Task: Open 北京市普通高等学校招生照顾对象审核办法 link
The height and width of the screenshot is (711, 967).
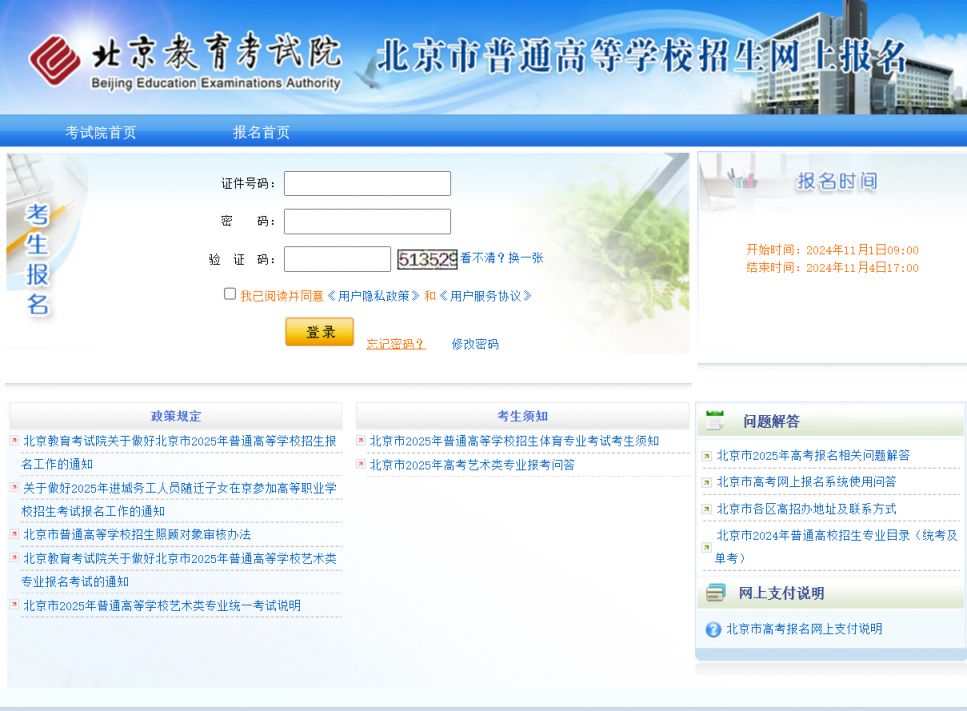Action: [x=137, y=535]
